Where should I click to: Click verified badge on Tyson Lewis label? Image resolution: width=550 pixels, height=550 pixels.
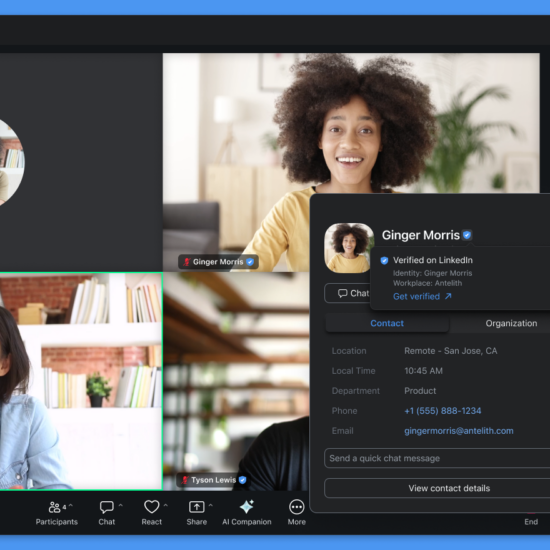(242, 480)
